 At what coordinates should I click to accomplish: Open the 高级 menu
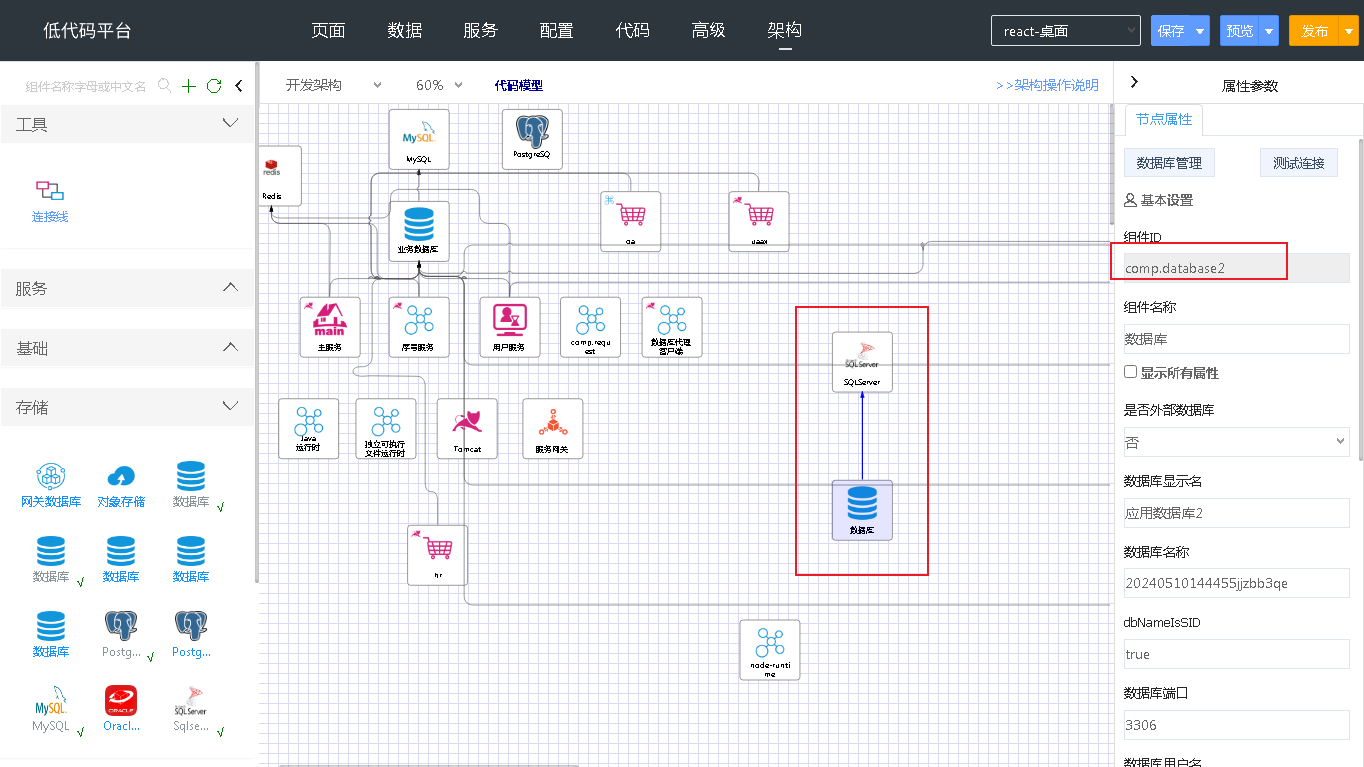pos(708,31)
